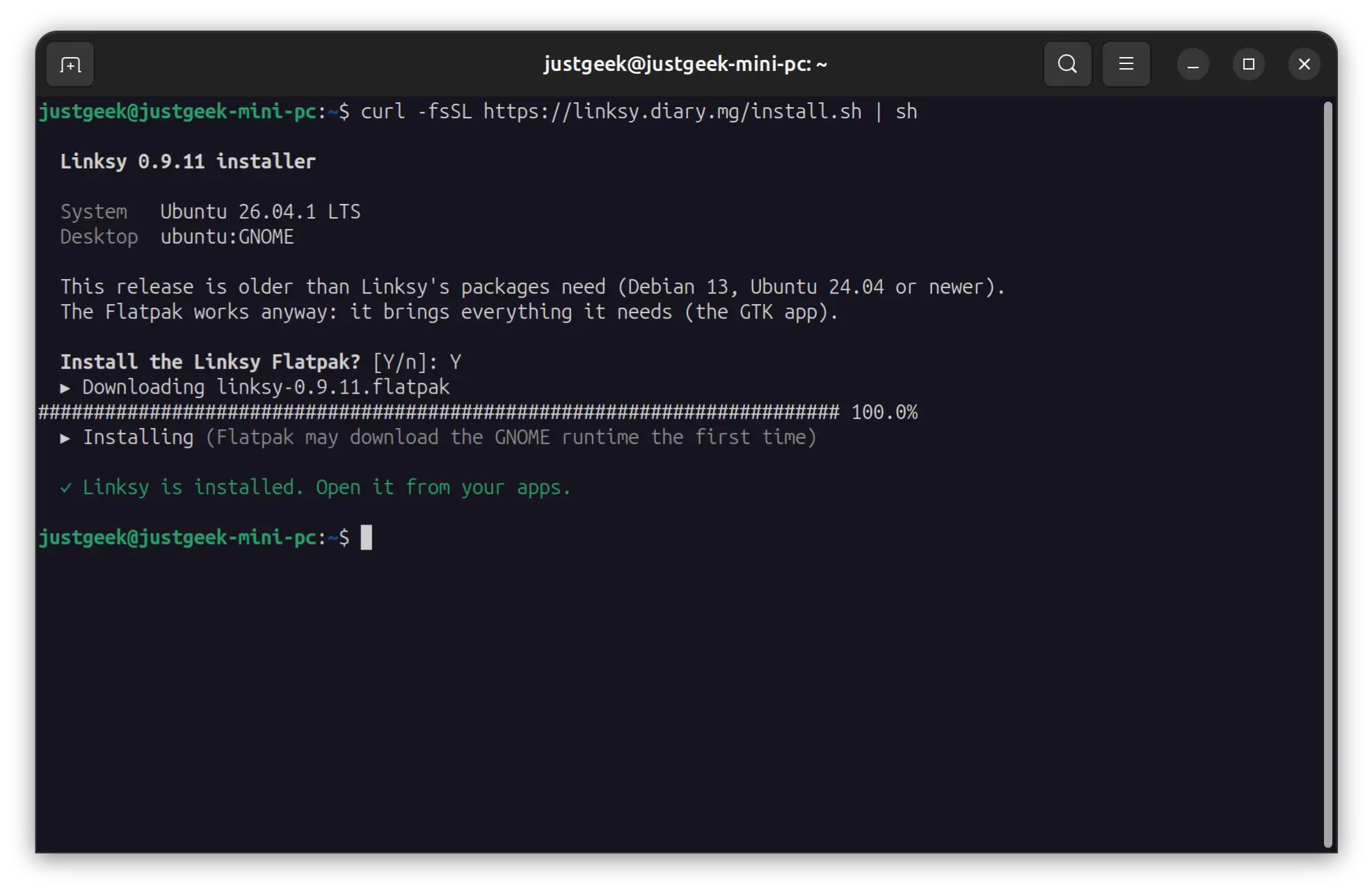
Task: Click the 'This release is older' line
Action: point(533,287)
